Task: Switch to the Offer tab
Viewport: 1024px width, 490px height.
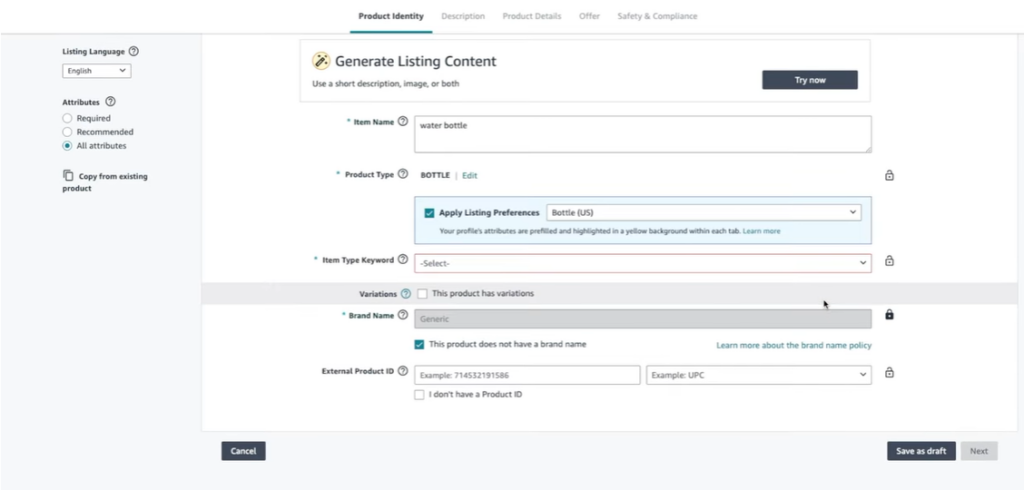Action: pyautogui.click(x=589, y=16)
